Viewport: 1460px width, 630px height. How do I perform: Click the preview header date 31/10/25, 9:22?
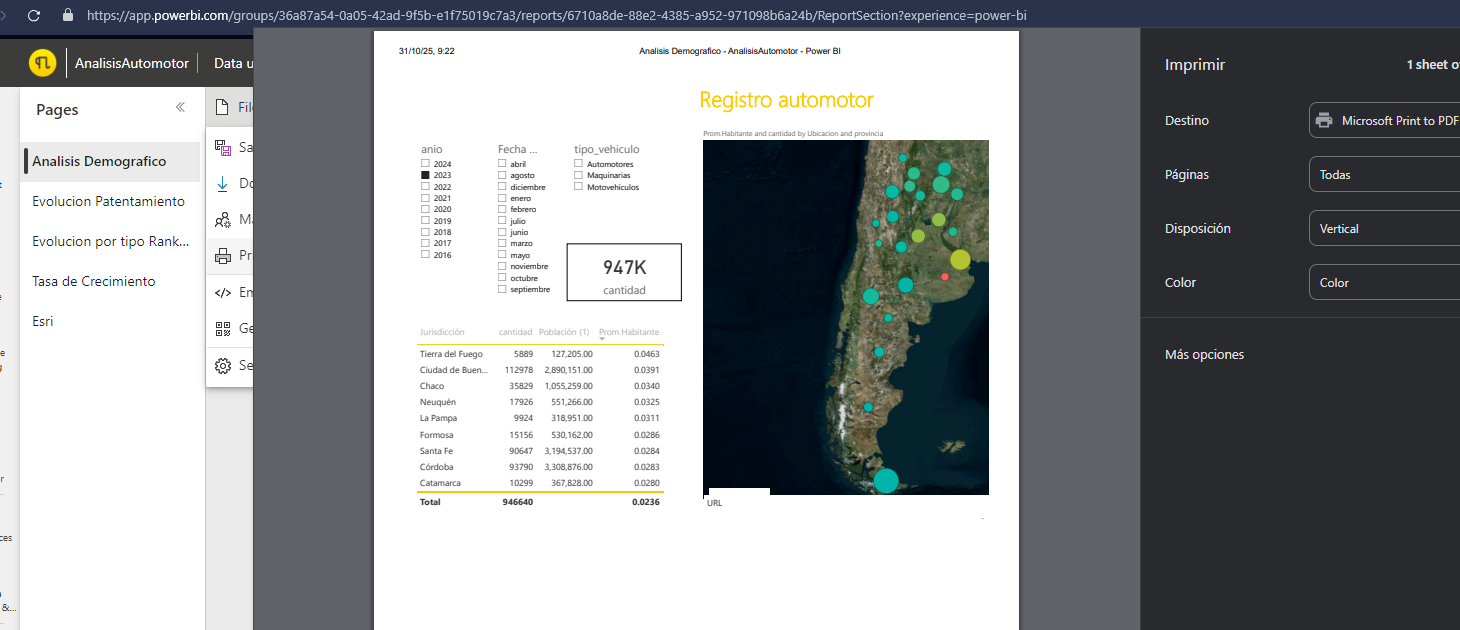point(426,51)
